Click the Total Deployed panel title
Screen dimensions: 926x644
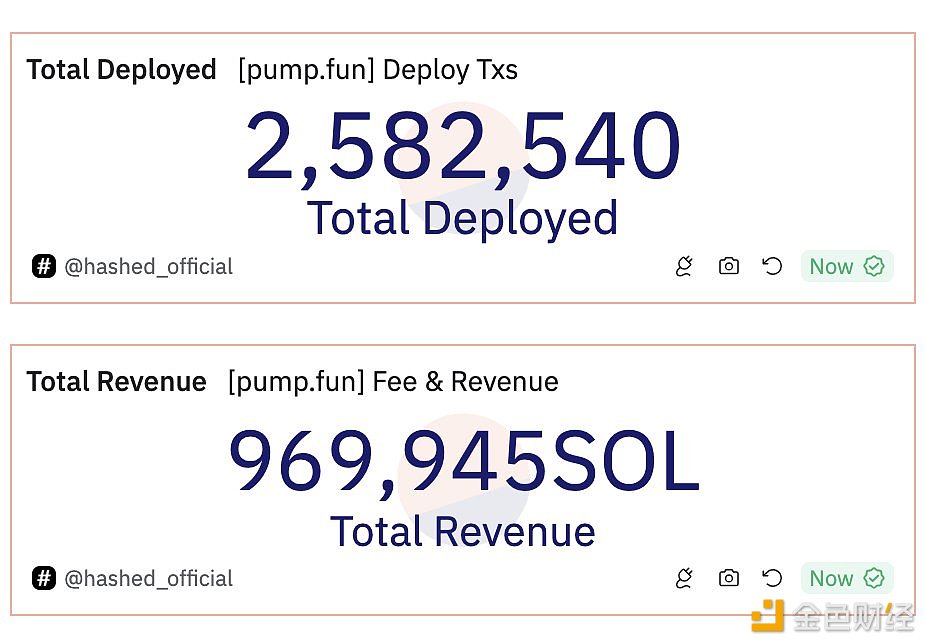(x=121, y=70)
